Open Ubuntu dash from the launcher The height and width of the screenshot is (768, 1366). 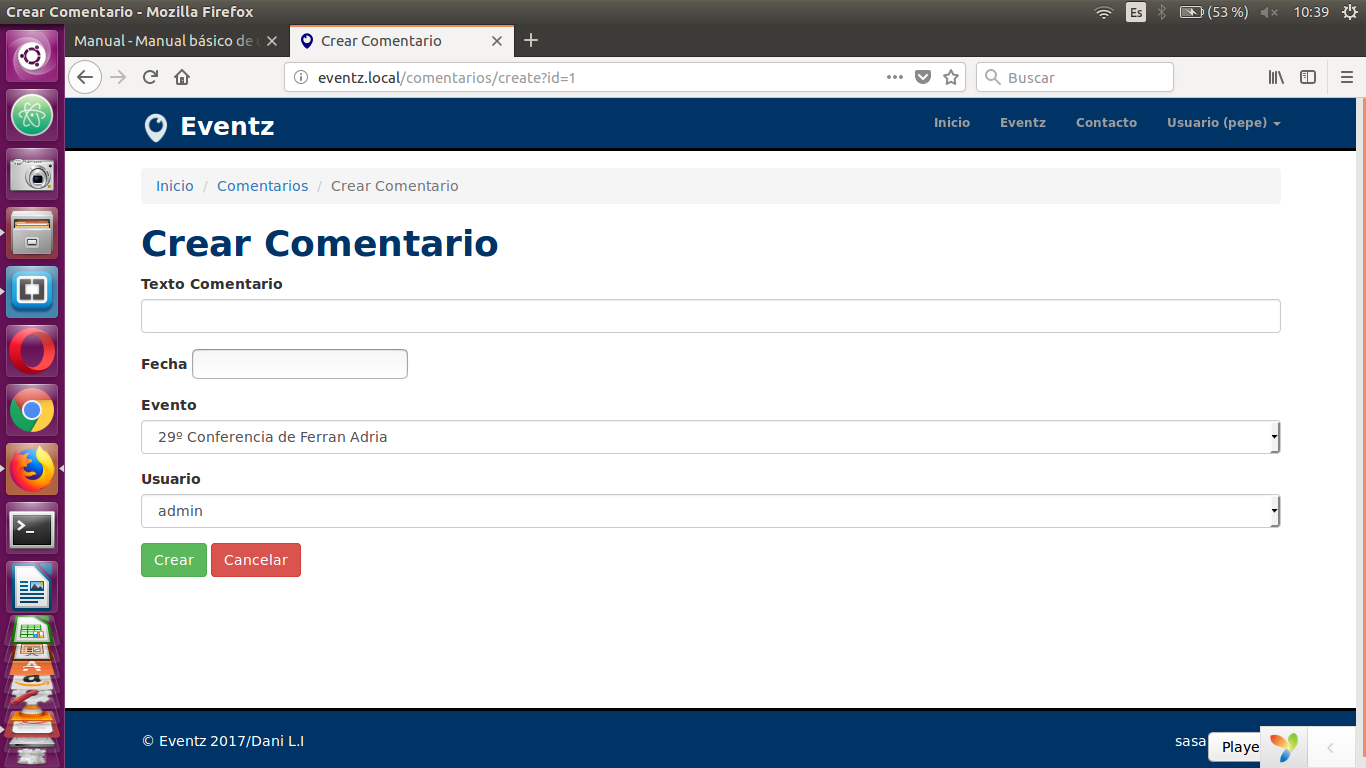33,56
